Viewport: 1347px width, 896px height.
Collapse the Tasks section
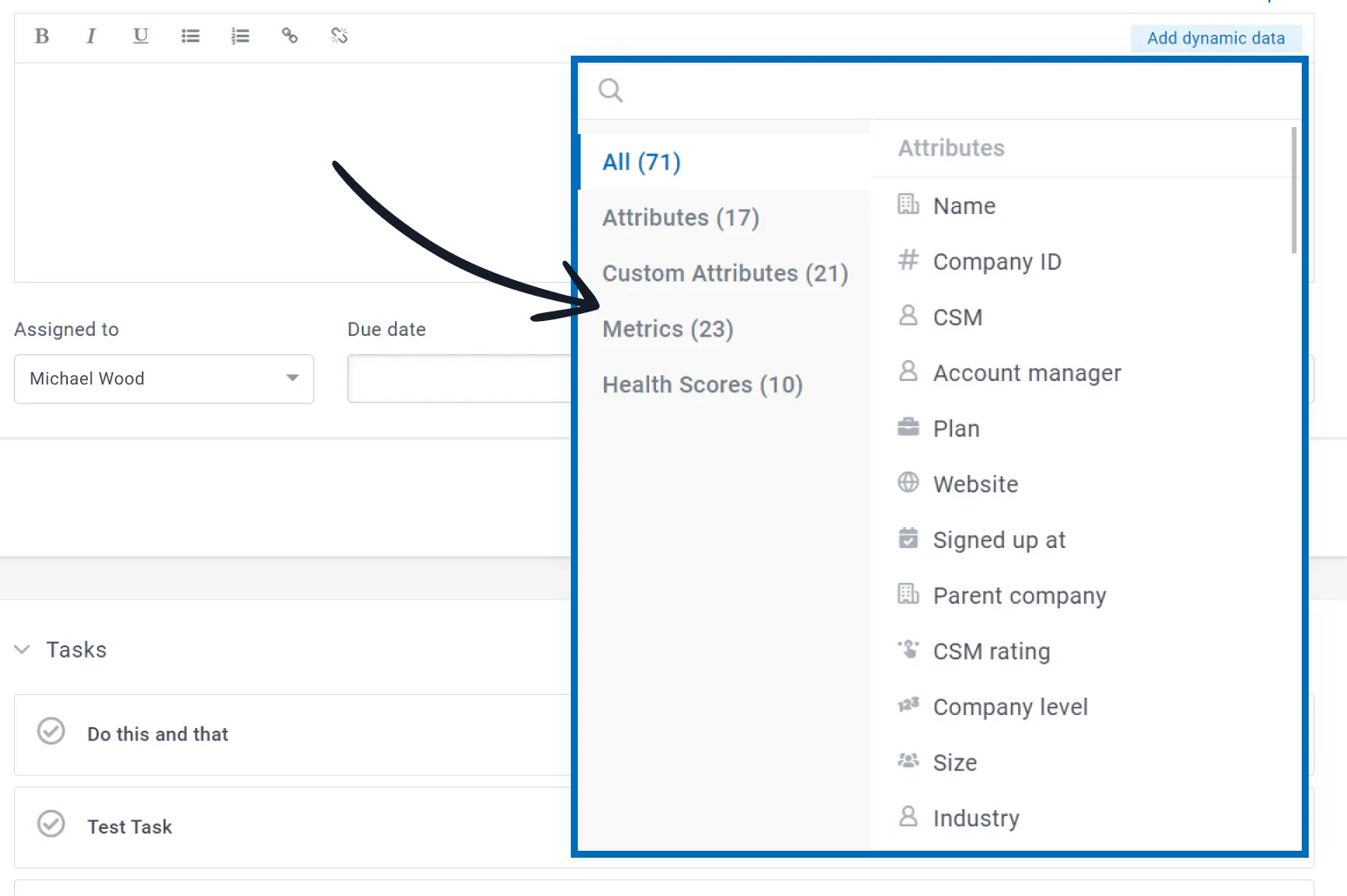(x=23, y=650)
